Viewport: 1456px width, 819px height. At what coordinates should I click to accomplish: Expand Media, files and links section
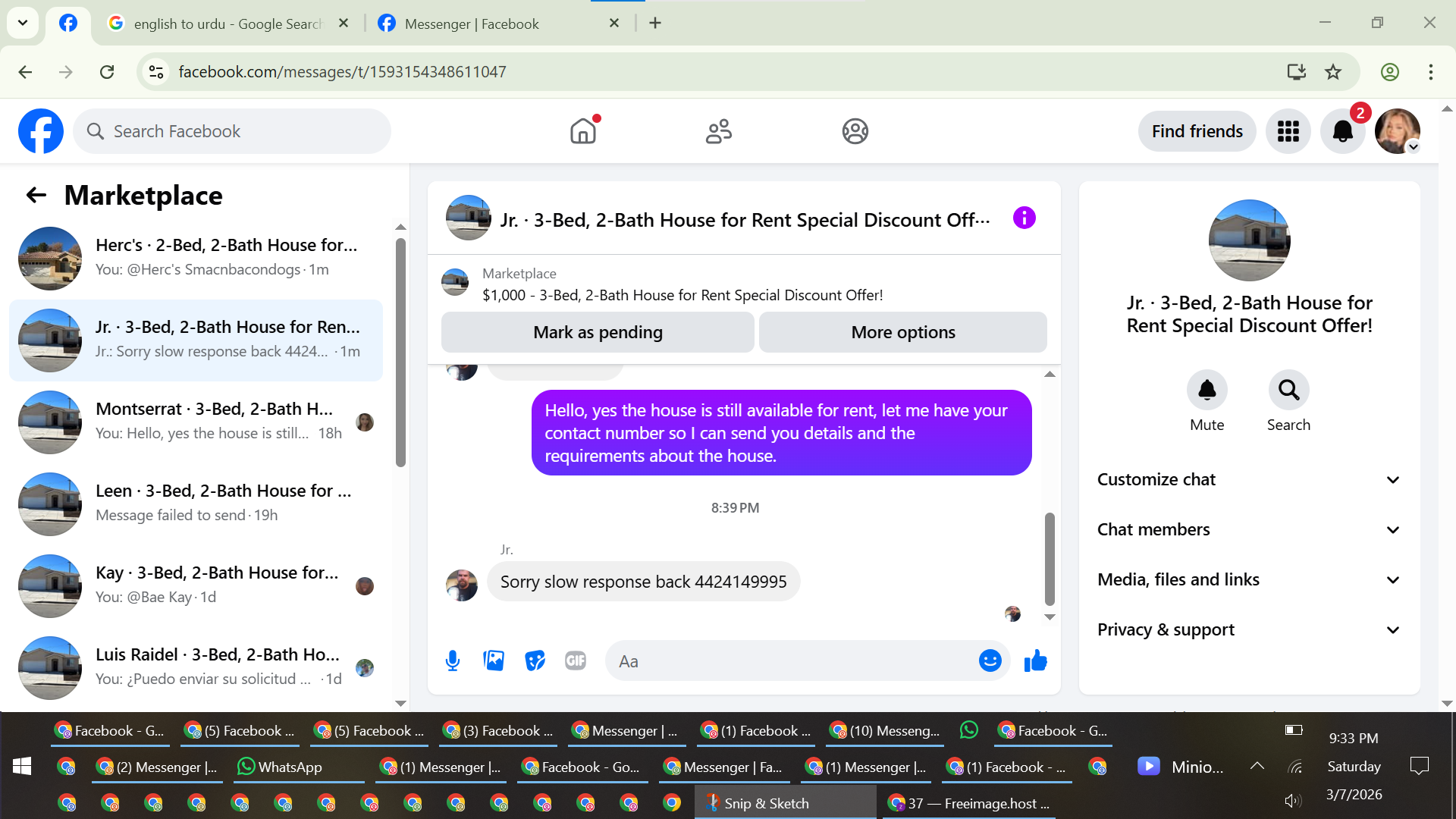point(1248,579)
